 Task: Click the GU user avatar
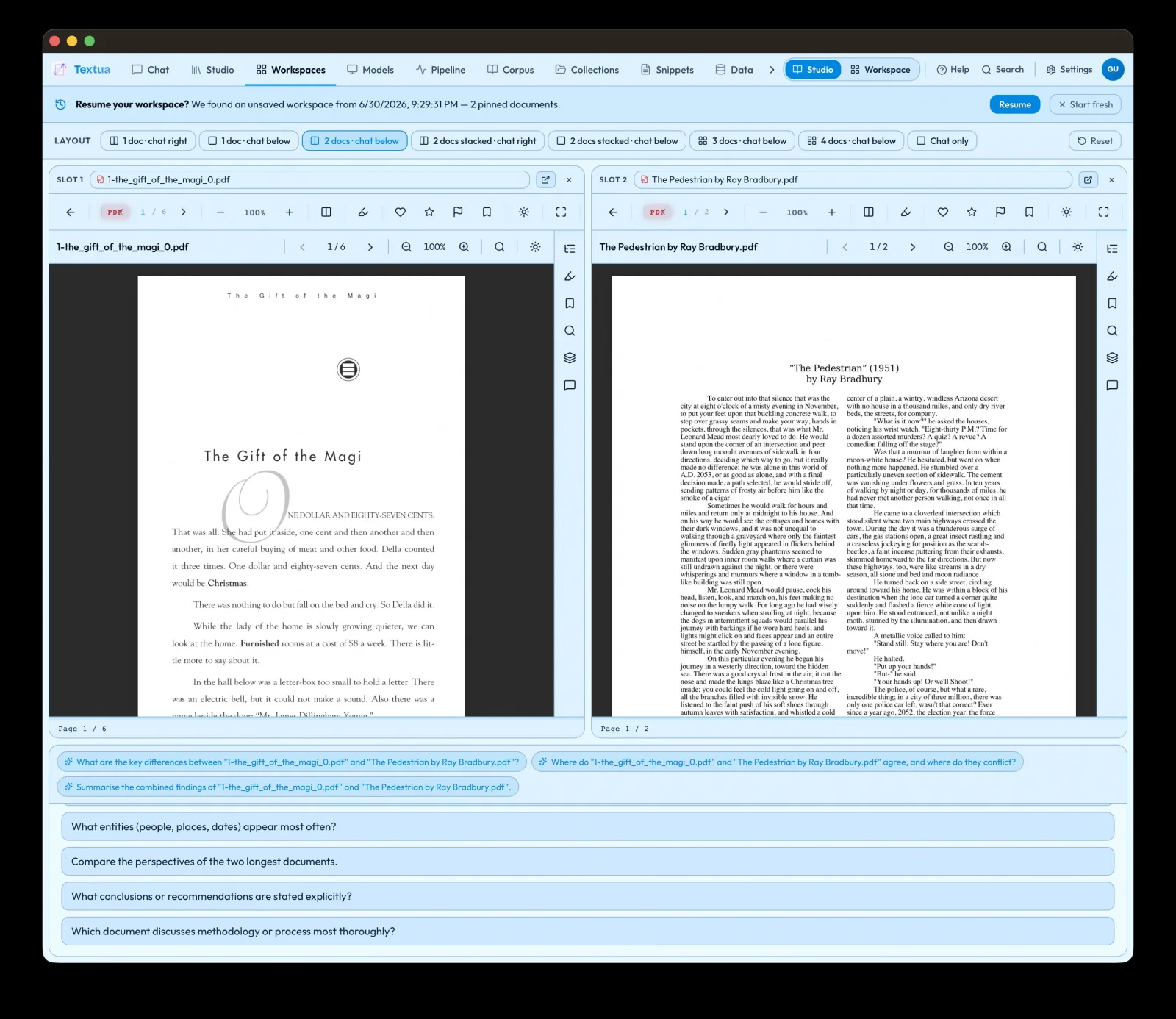[x=1113, y=70]
